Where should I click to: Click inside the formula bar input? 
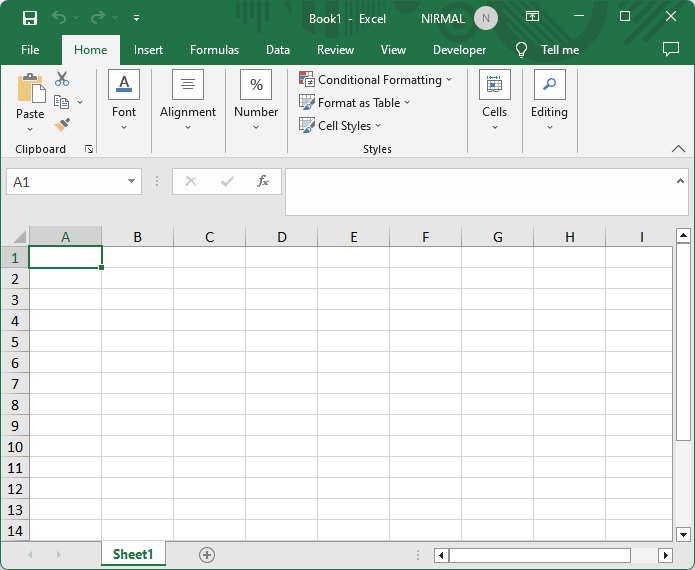pos(480,192)
